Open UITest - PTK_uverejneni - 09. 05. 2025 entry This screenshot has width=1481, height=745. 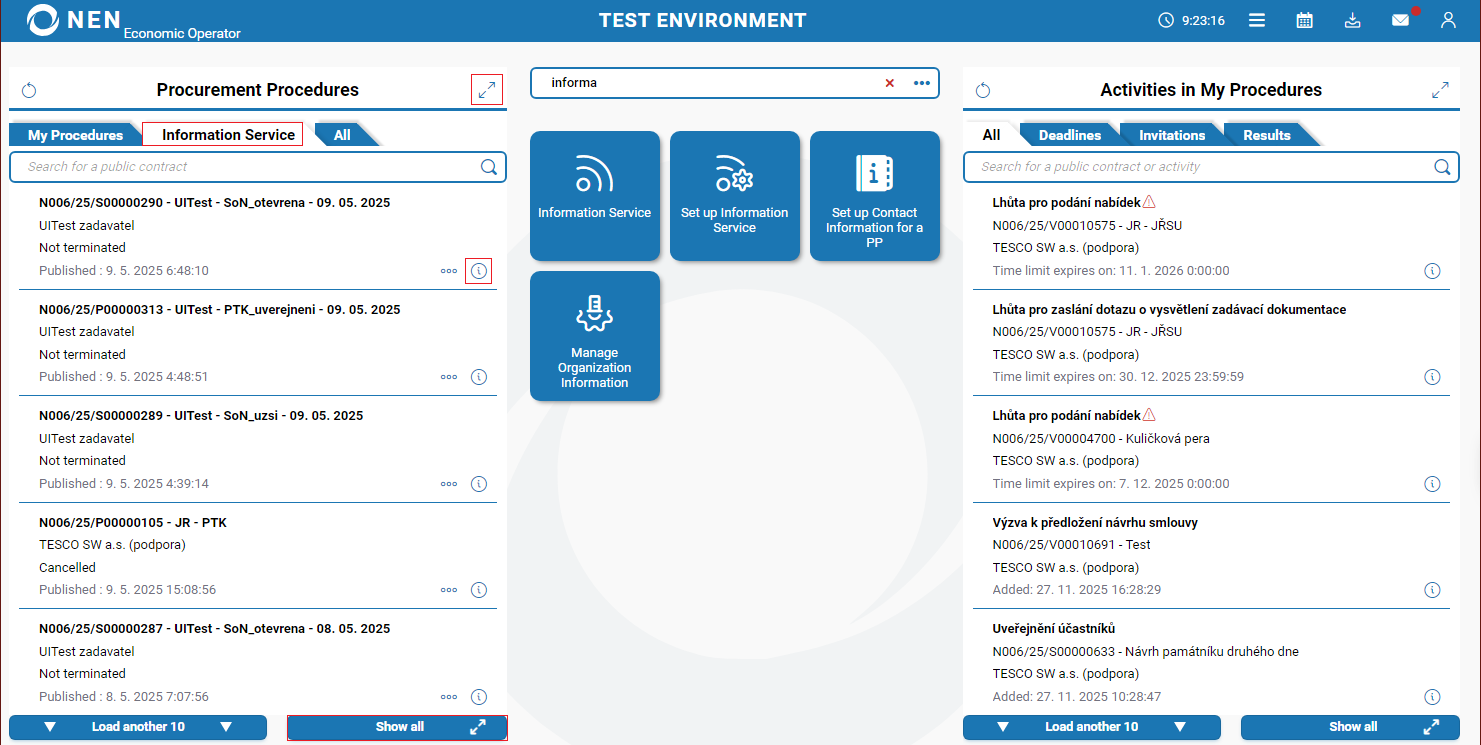[220, 310]
